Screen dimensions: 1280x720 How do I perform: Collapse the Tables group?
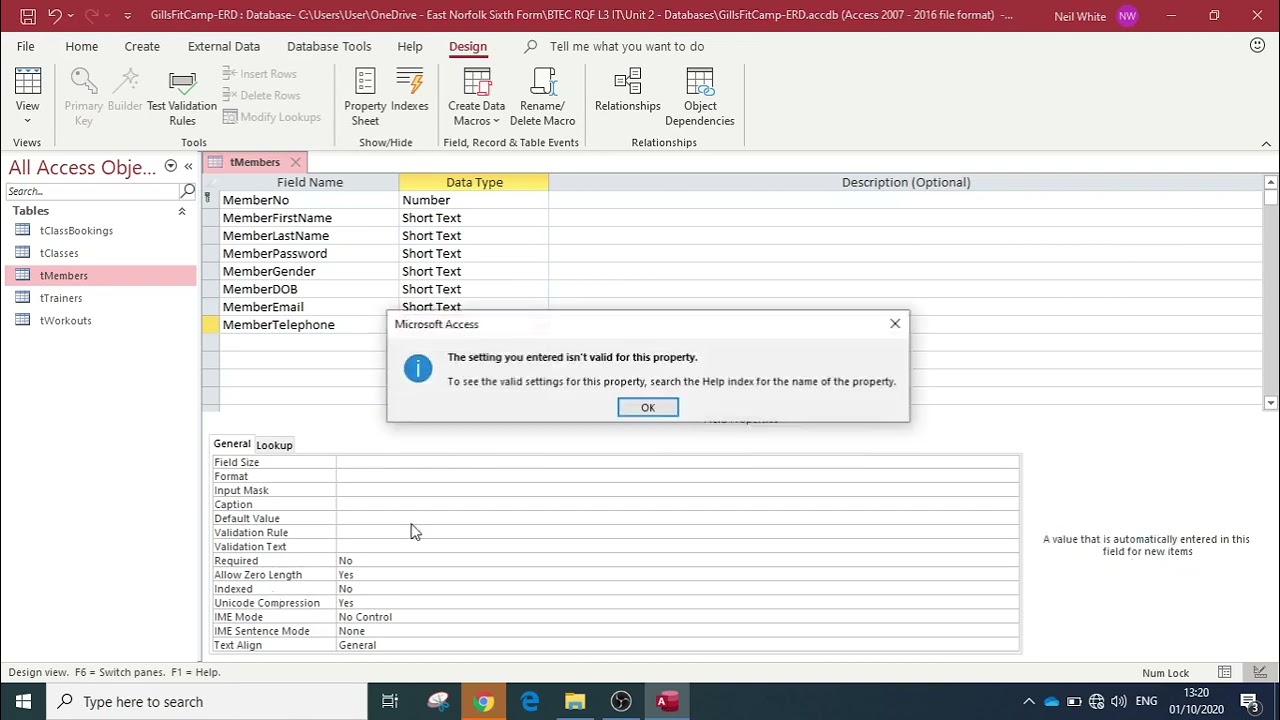pos(182,211)
